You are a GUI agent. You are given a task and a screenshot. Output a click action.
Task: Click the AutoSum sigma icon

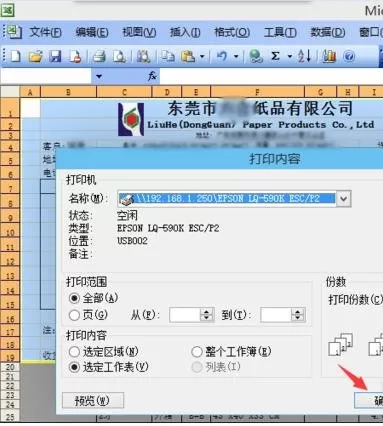point(275,56)
